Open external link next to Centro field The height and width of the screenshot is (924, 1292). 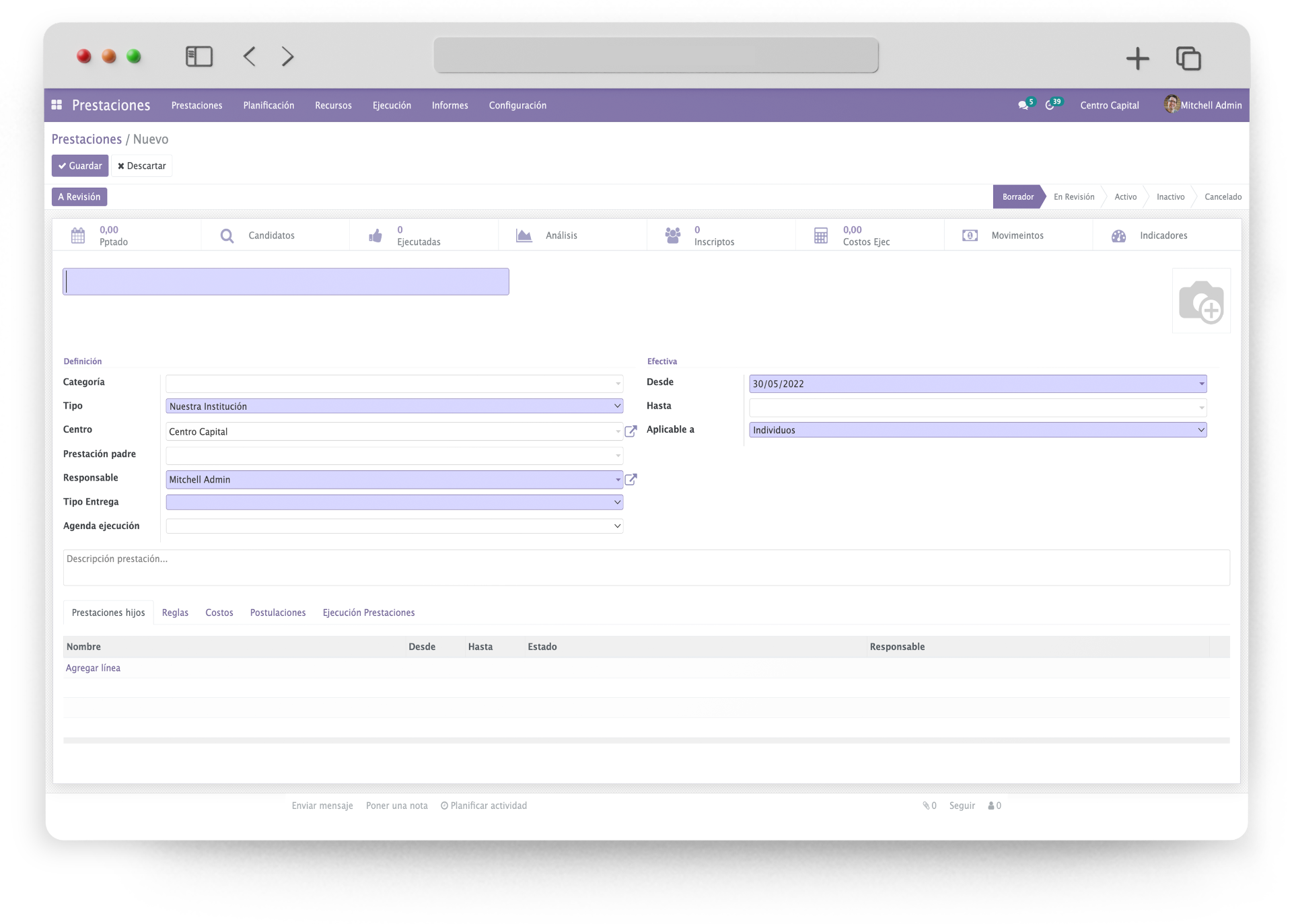631,431
